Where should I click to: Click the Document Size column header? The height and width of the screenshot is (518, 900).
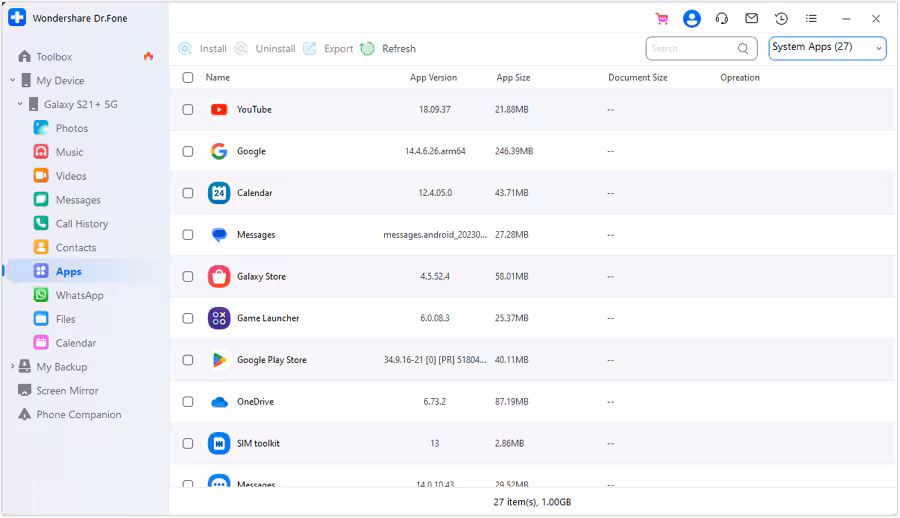(x=638, y=78)
